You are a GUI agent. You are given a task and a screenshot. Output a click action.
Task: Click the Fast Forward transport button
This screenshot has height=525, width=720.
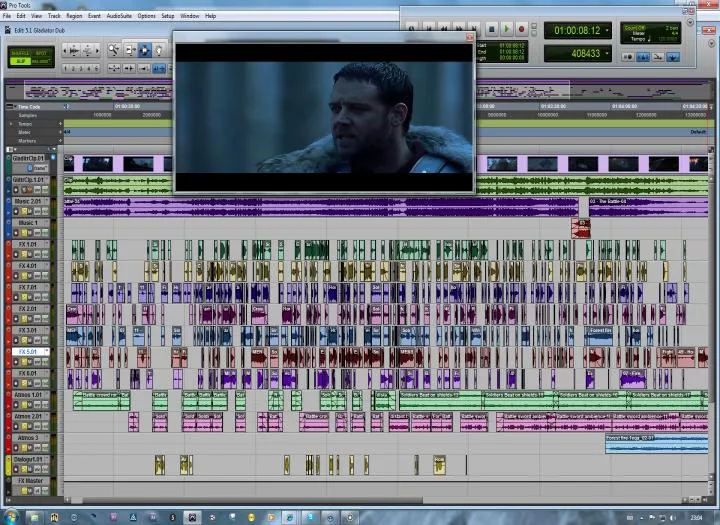(x=459, y=29)
